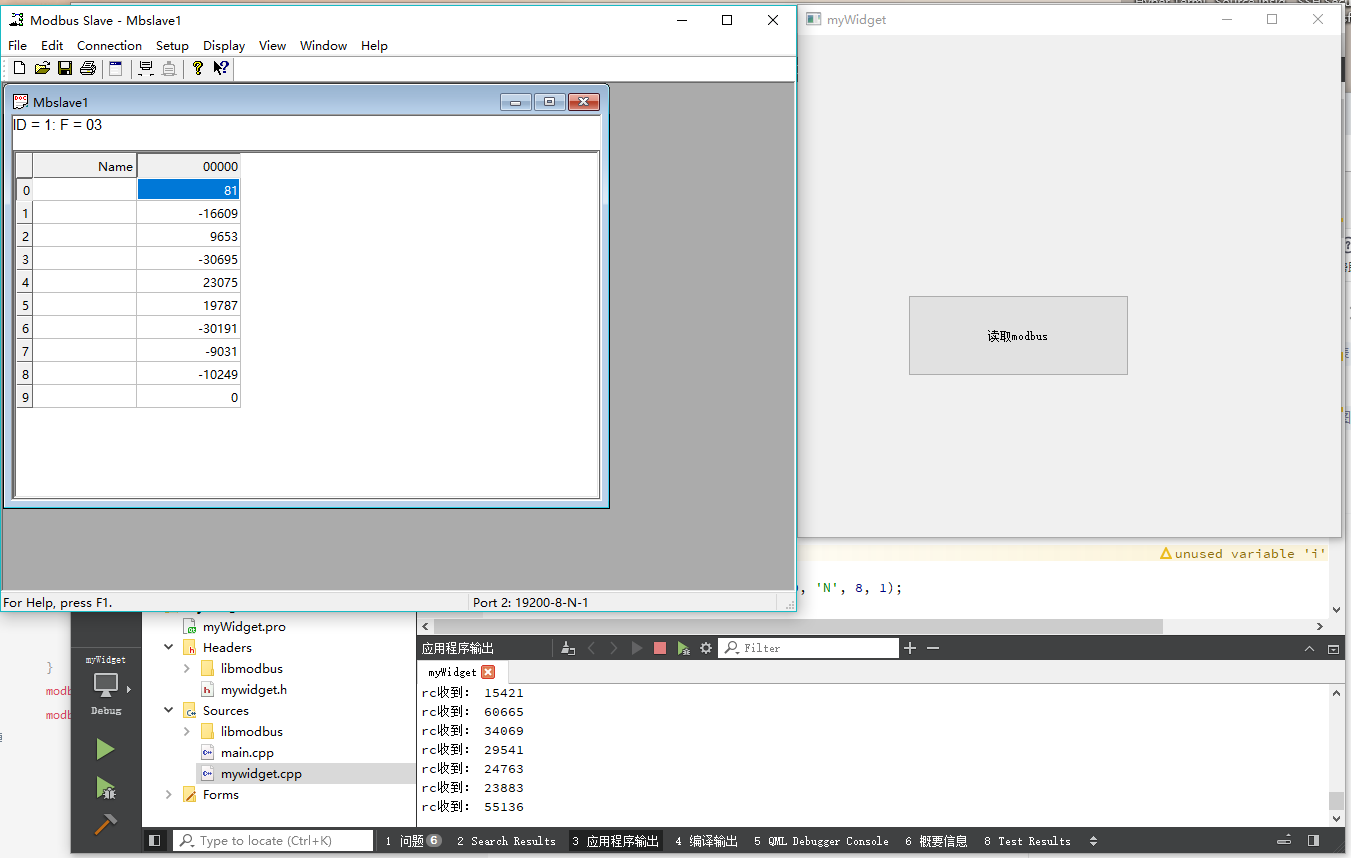Click the 00000 column header in Mbslave1 table

pos(188,166)
